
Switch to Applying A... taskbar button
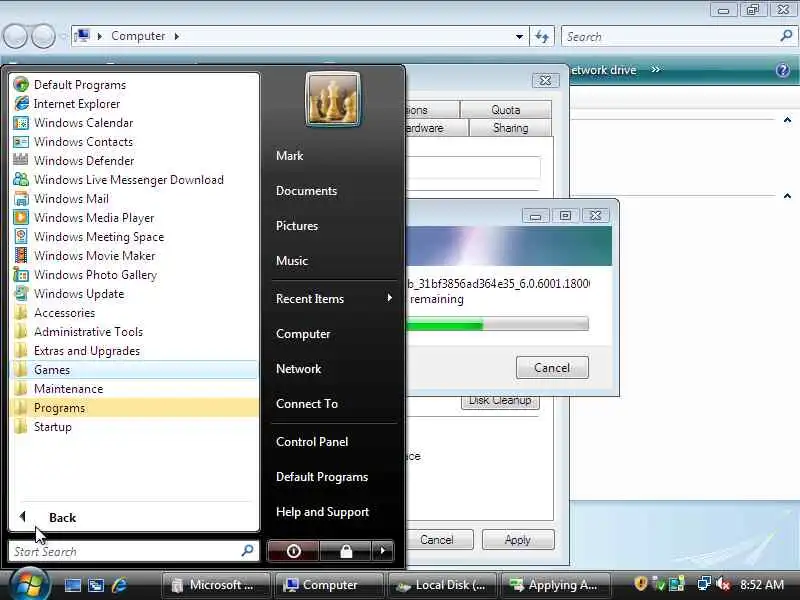tap(557, 585)
